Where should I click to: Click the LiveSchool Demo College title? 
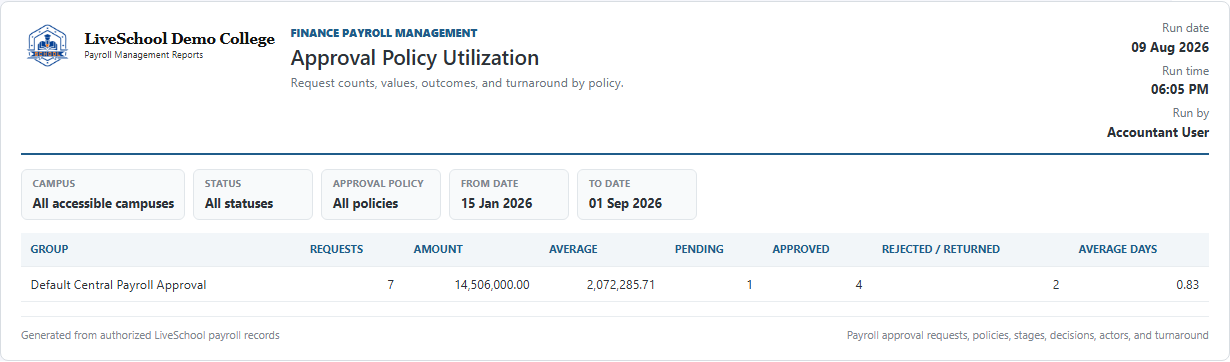click(179, 39)
